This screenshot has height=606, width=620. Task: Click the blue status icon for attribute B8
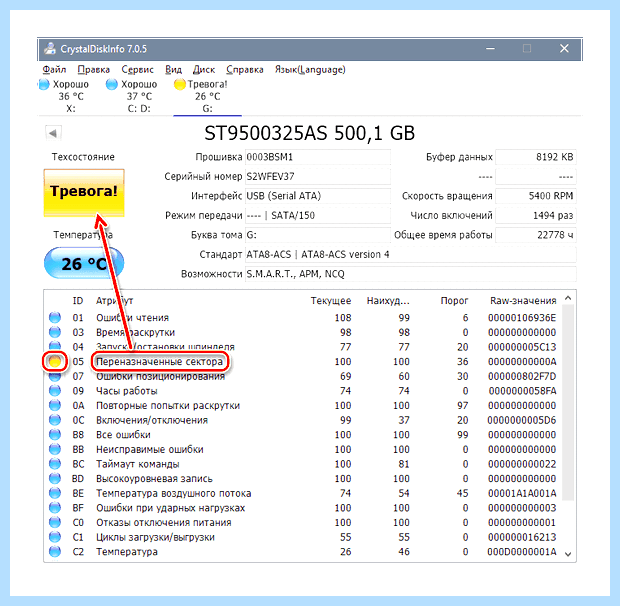[x=55, y=434]
